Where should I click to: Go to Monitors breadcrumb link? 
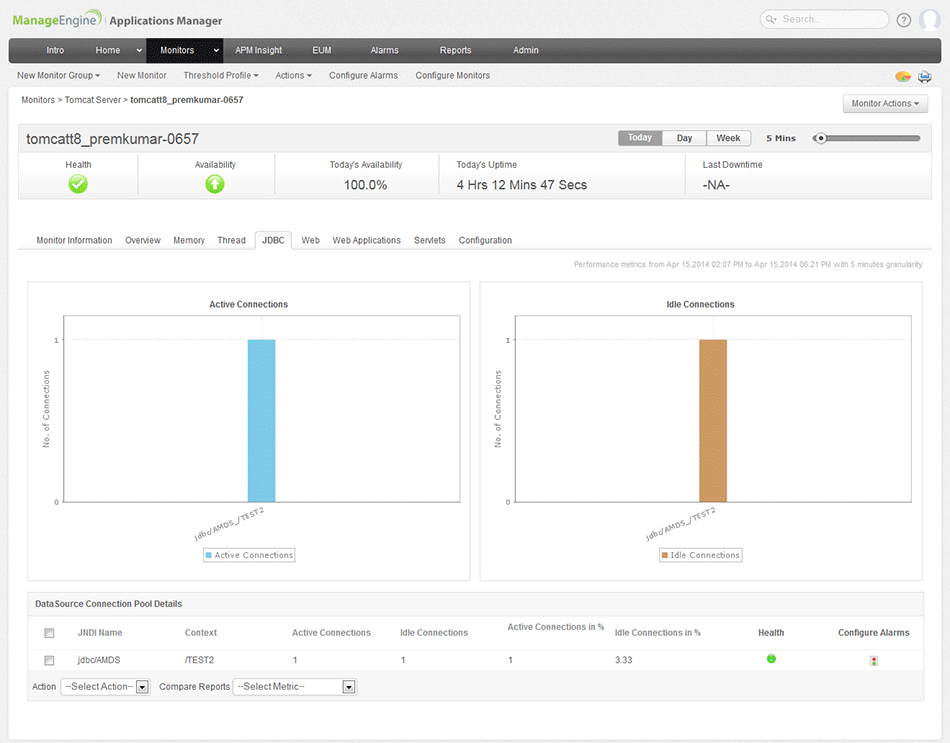click(38, 100)
